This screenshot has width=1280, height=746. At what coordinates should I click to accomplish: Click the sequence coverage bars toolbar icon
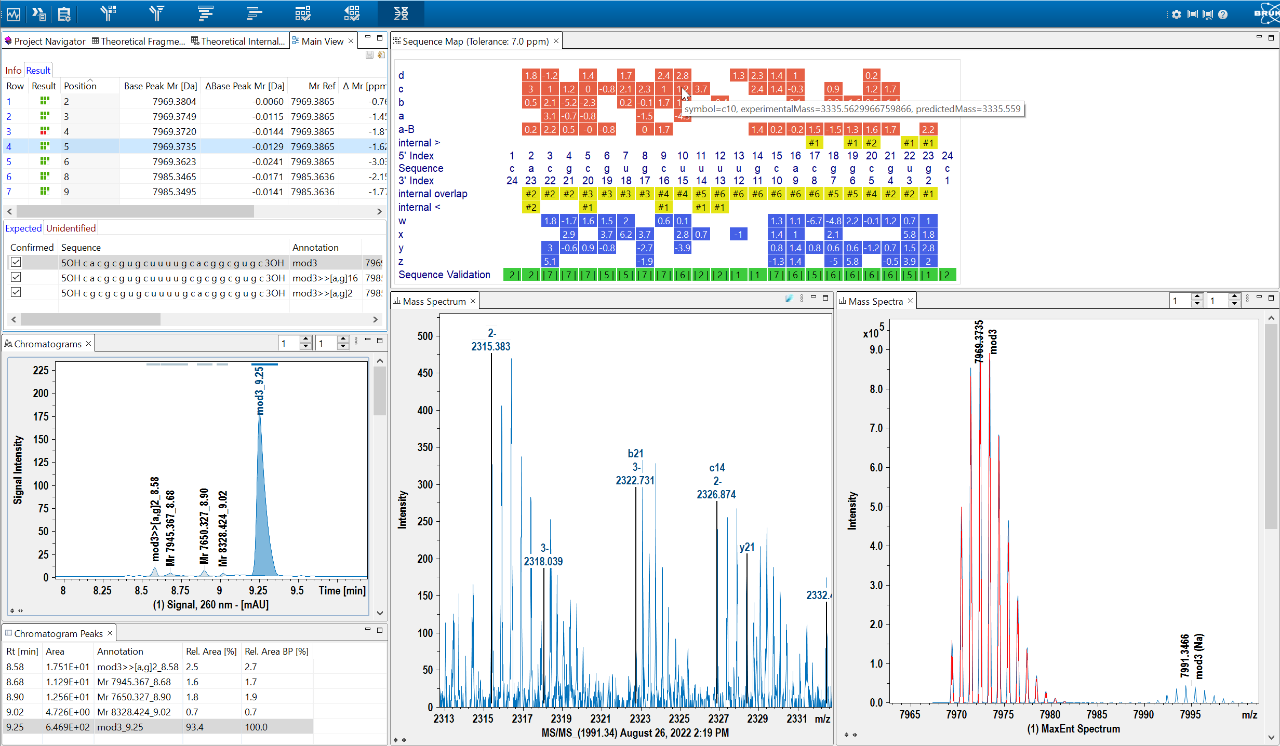coord(207,14)
